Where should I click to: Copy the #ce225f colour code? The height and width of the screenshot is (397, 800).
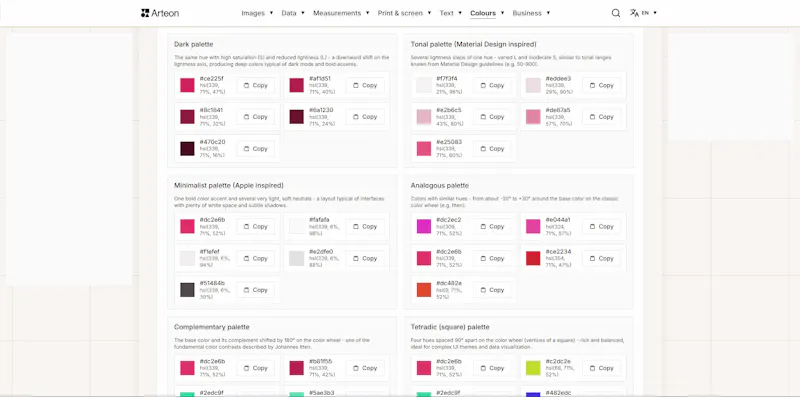point(256,85)
